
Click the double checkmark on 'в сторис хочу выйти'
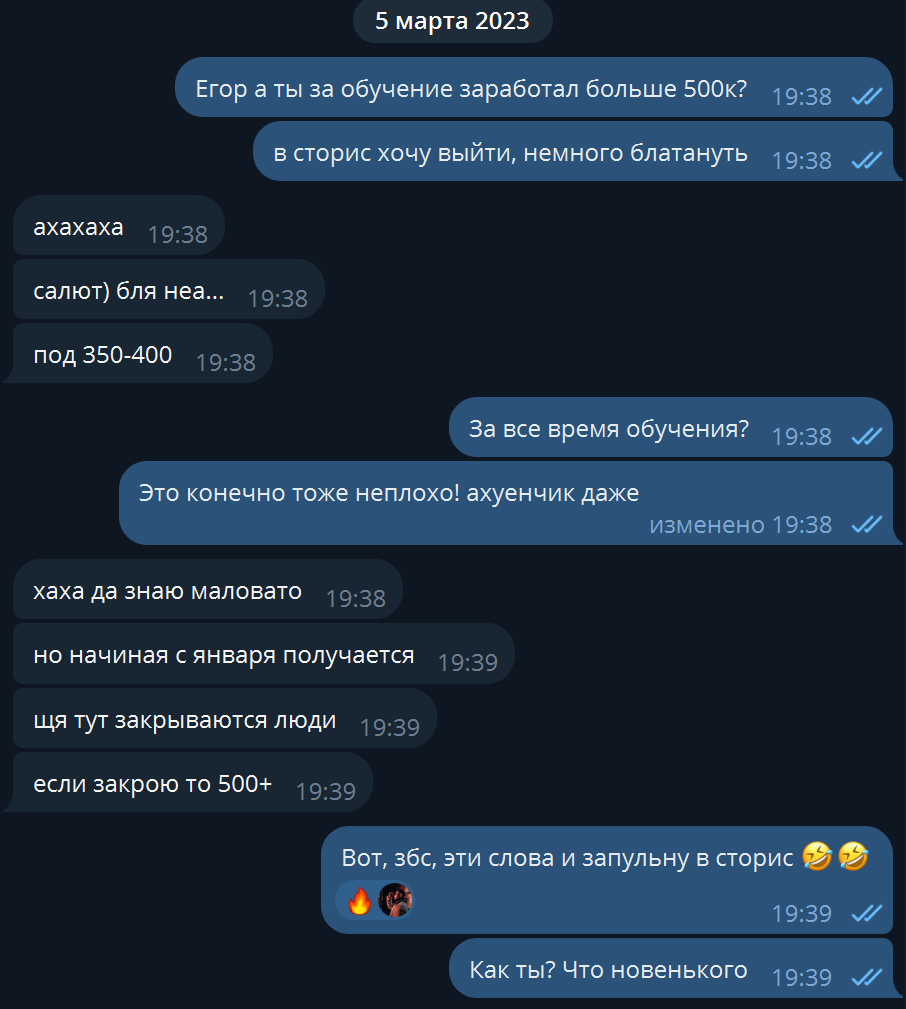coord(867,160)
